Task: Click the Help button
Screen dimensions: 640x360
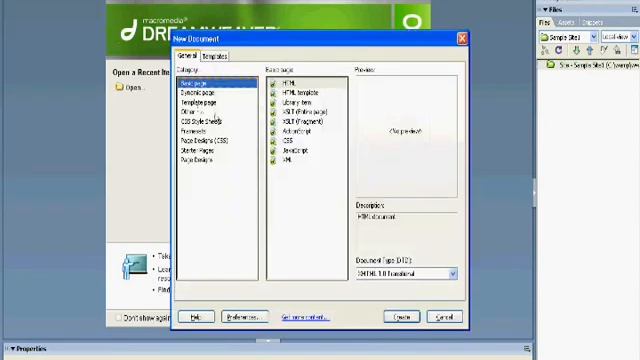Action: pyautogui.click(x=196, y=317)
